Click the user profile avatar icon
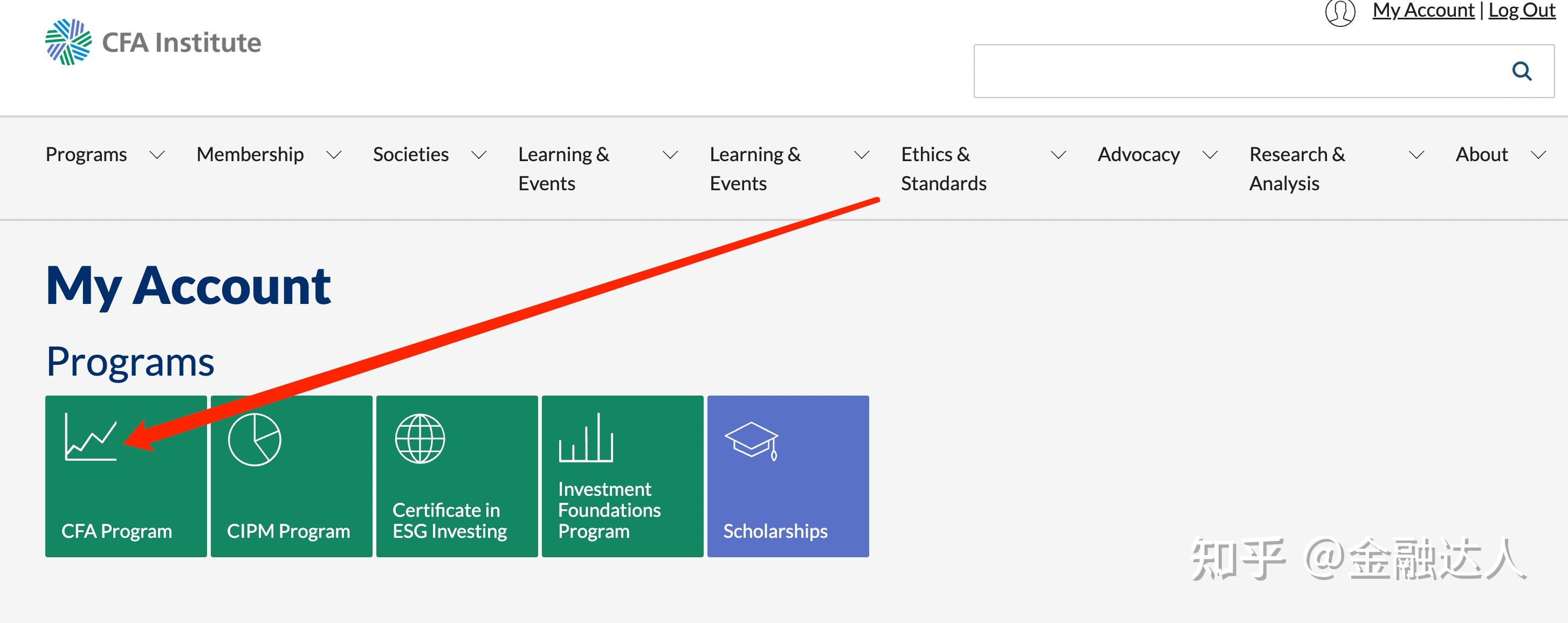This screenshot has height=623, width=1568. (x=1340, y=11)
